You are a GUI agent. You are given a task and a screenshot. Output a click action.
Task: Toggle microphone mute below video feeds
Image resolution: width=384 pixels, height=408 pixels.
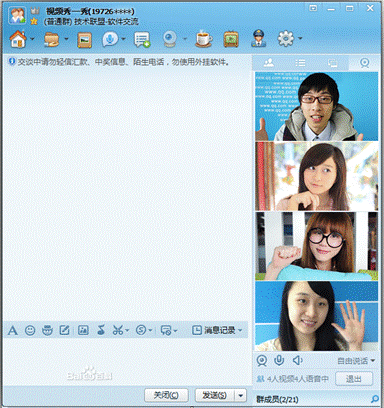point(279,360)
